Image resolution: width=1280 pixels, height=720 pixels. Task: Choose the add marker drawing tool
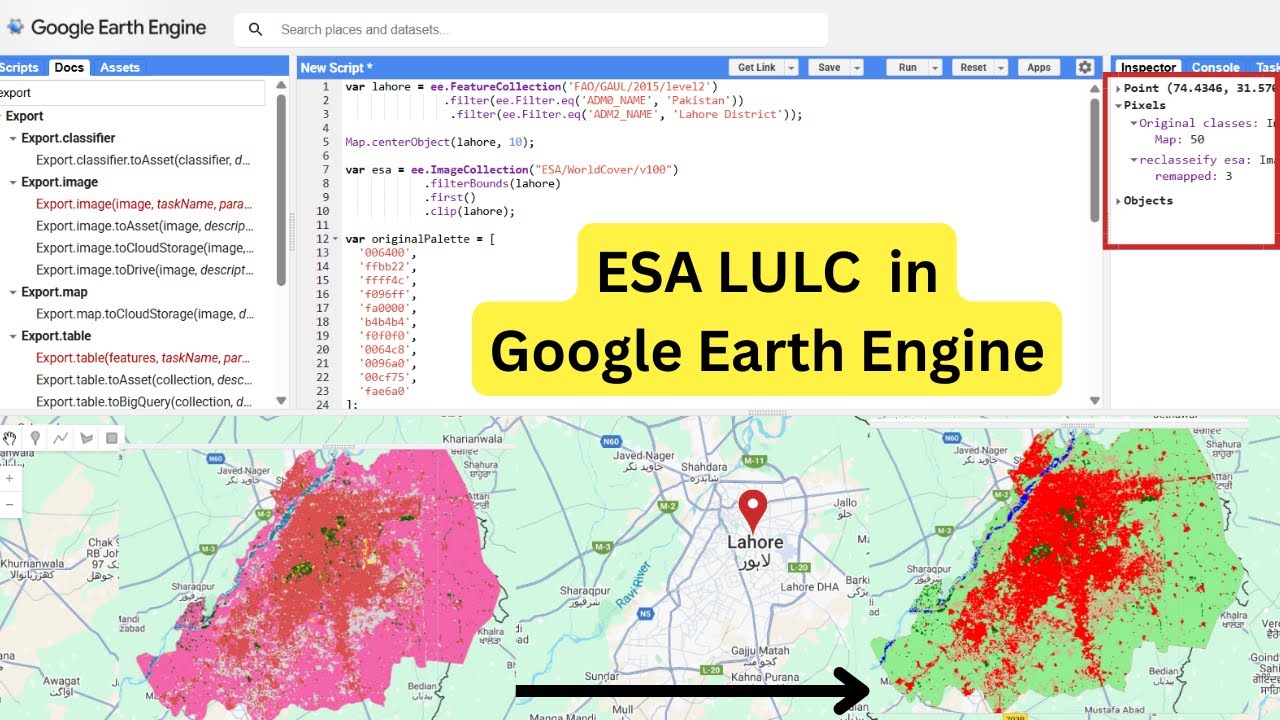coord(35,438)
